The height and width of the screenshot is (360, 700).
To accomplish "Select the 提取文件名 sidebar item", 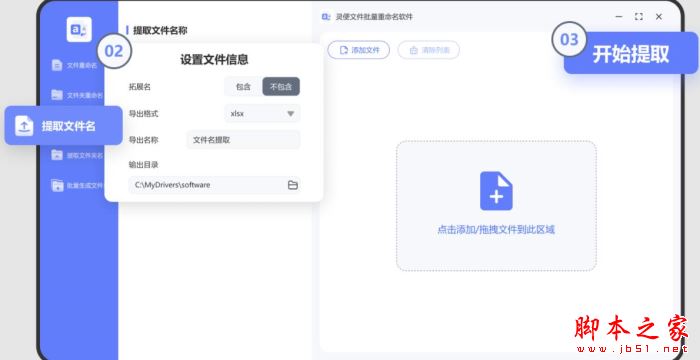I will (x=63, y=126).
